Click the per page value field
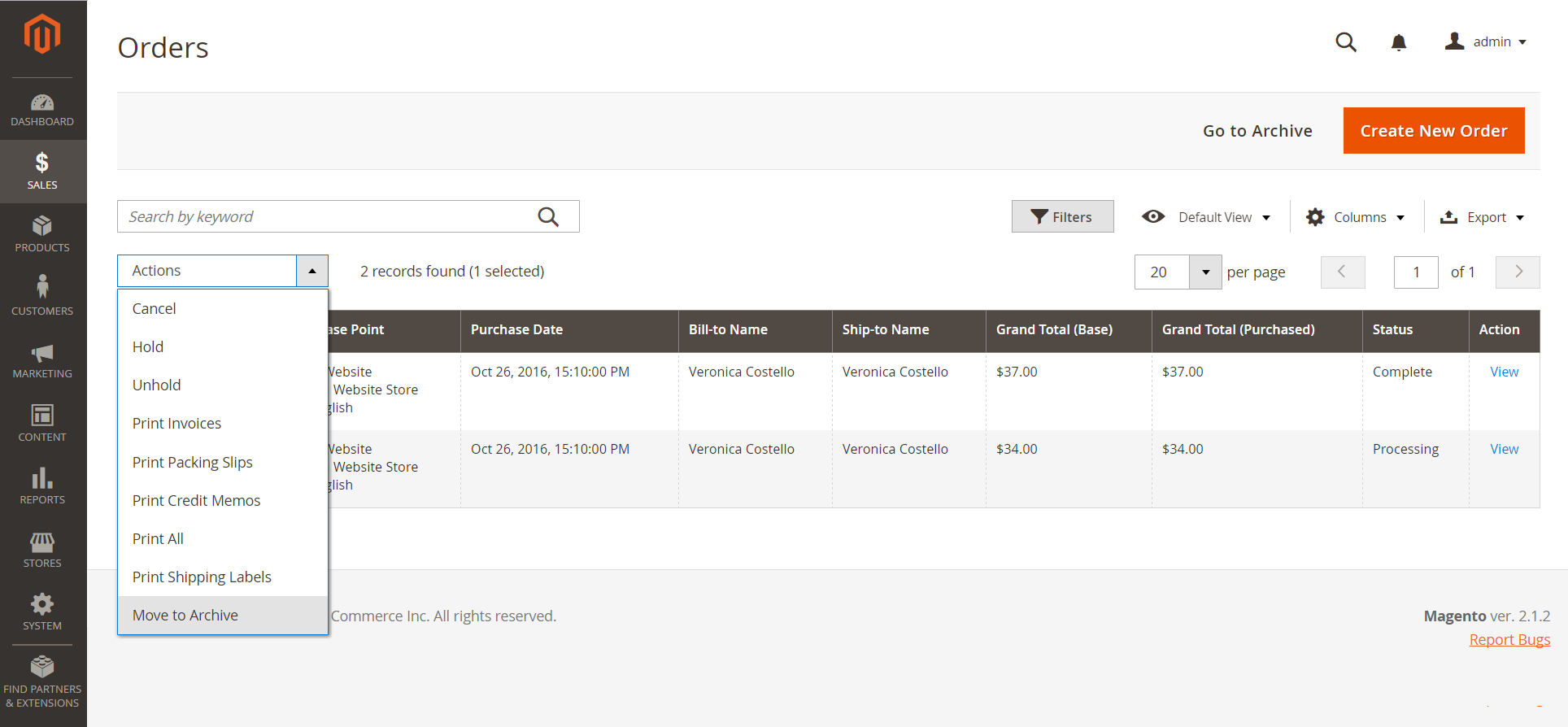Image resolution: width=1568 pixels, height=727 pixels. pos(1162,272)
